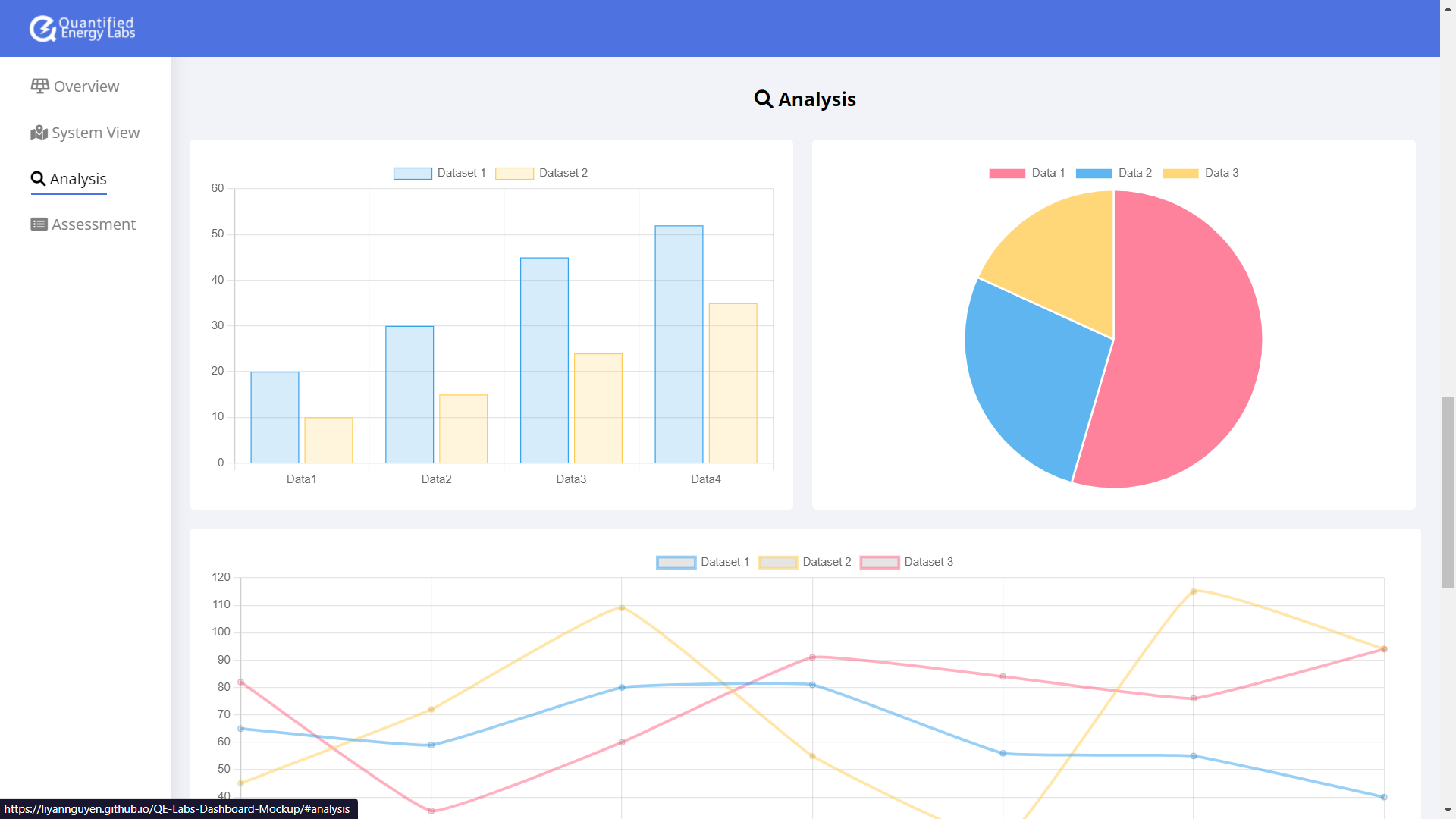Image resolution: width=1456 pixels, height=819 pixels.
Task: Toggle Dataset 3 in line chart legend
Action: [x=880, y=562]
